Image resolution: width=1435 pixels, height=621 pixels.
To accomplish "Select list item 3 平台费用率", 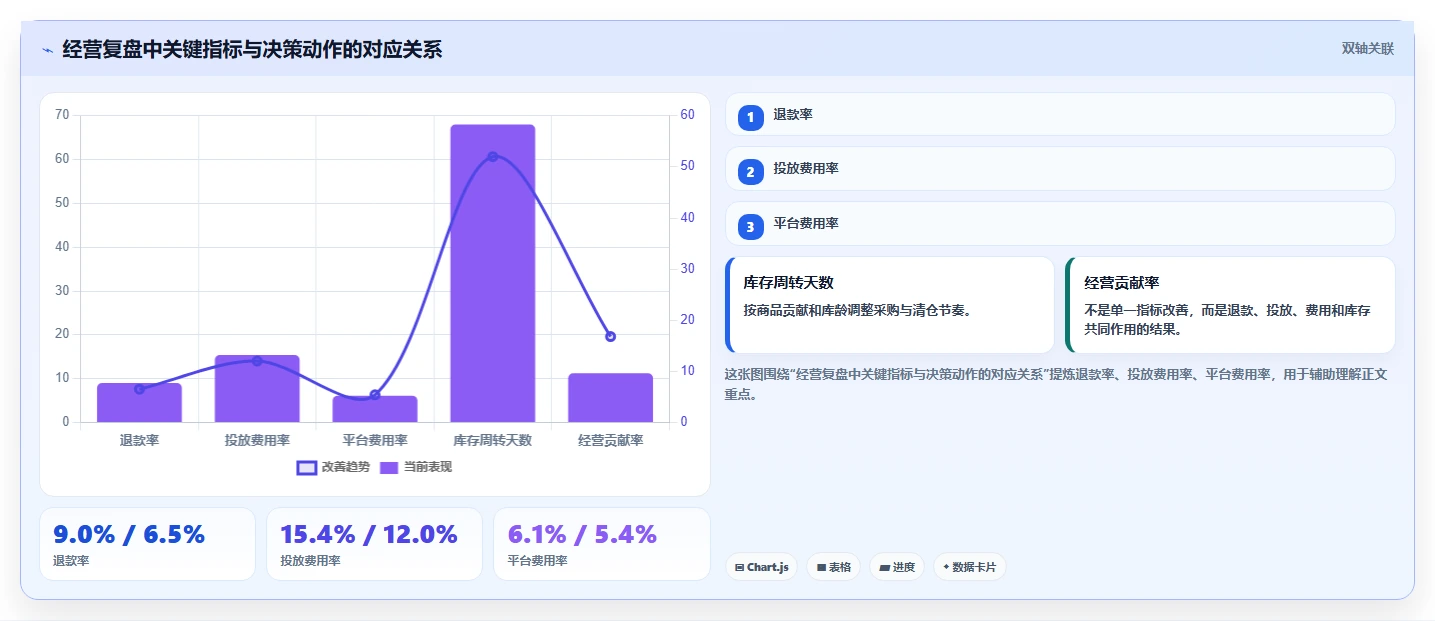I will point(1060,224).
